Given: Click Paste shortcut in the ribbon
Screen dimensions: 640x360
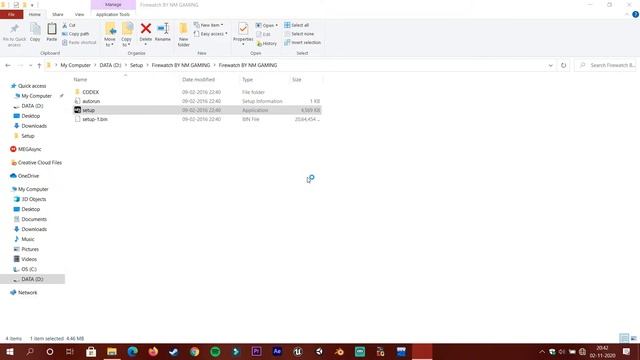Looking at the screenshot, I should coord(79,42).
